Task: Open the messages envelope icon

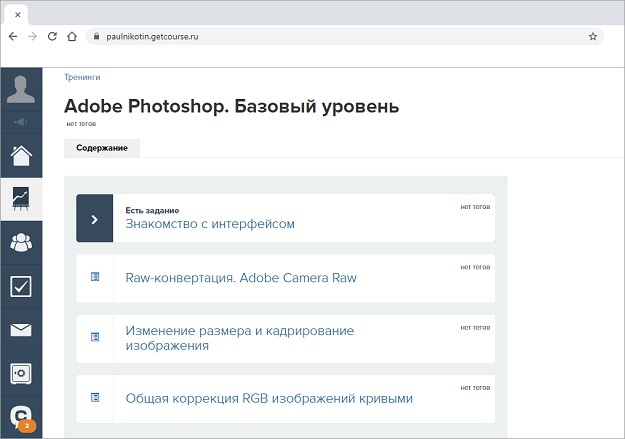Action: point(21,330)
